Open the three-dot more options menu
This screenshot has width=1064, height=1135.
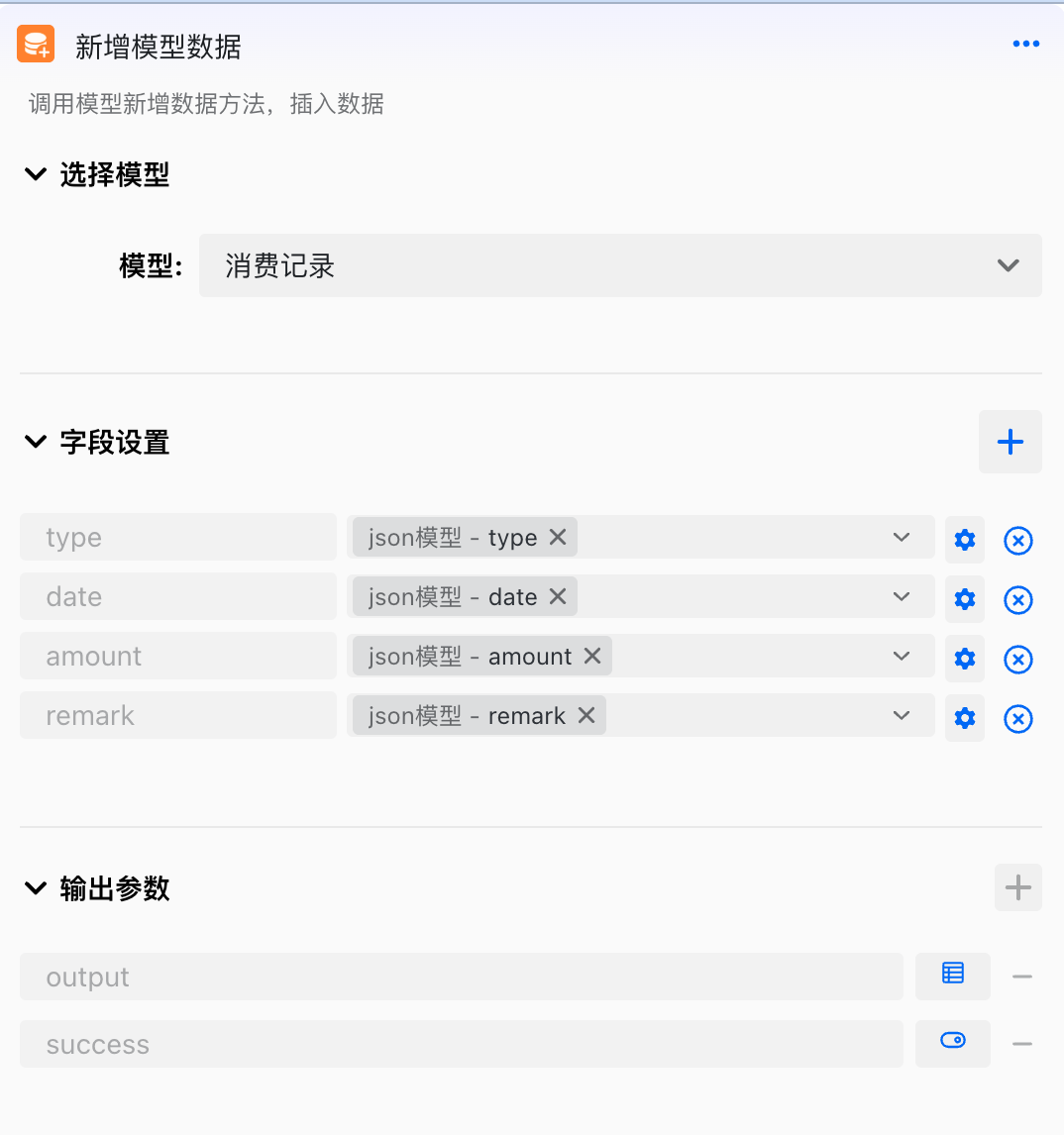pyautogui.click(x=1025, y=45)
